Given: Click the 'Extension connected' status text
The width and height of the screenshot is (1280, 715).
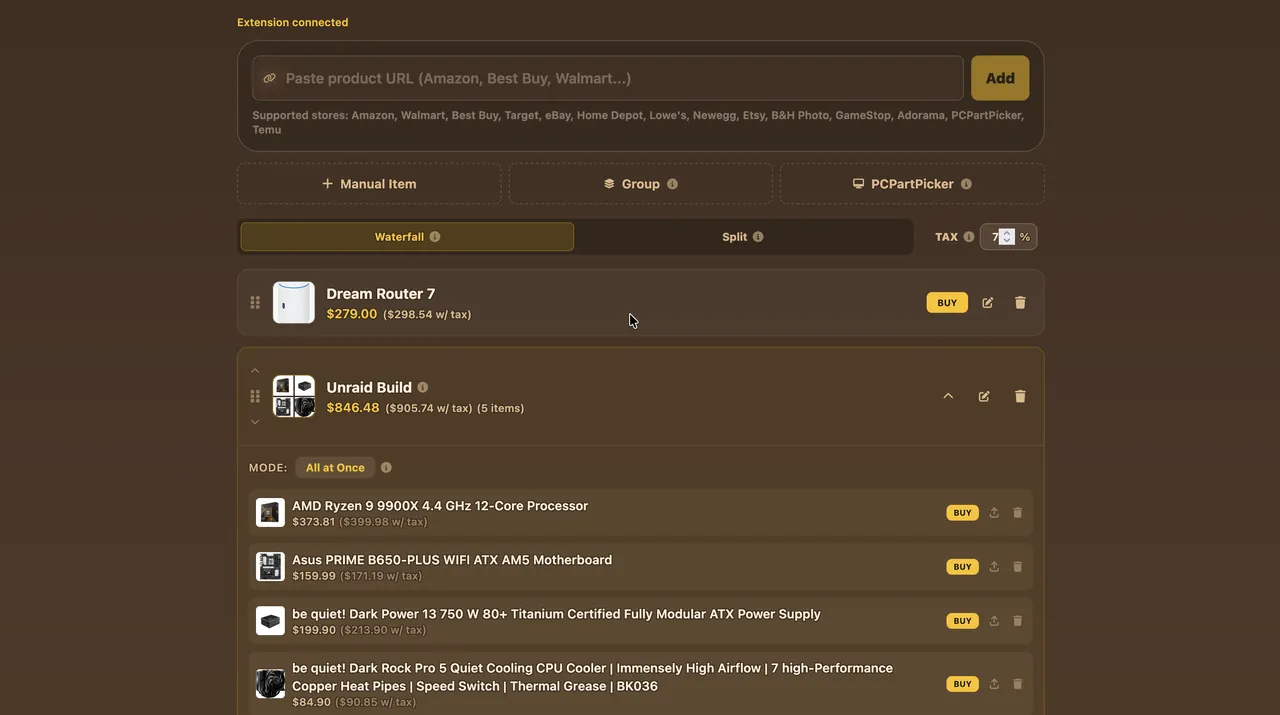Looking at the screenshot, I should pyautogui.click(x=293, y=22).
